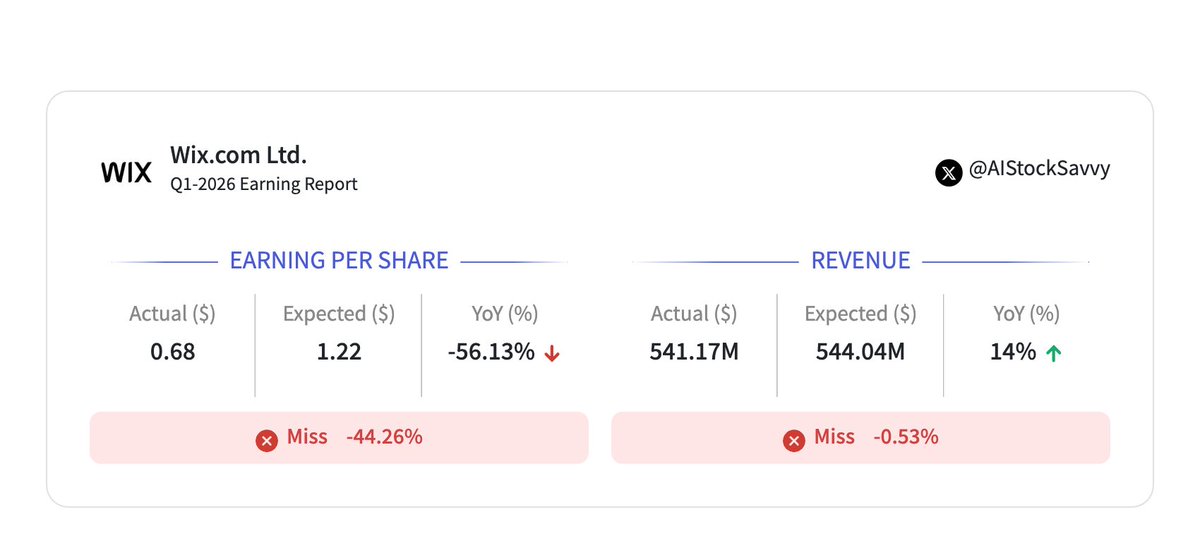Select the revenue actual value 541.17M

tap(694, 352)
